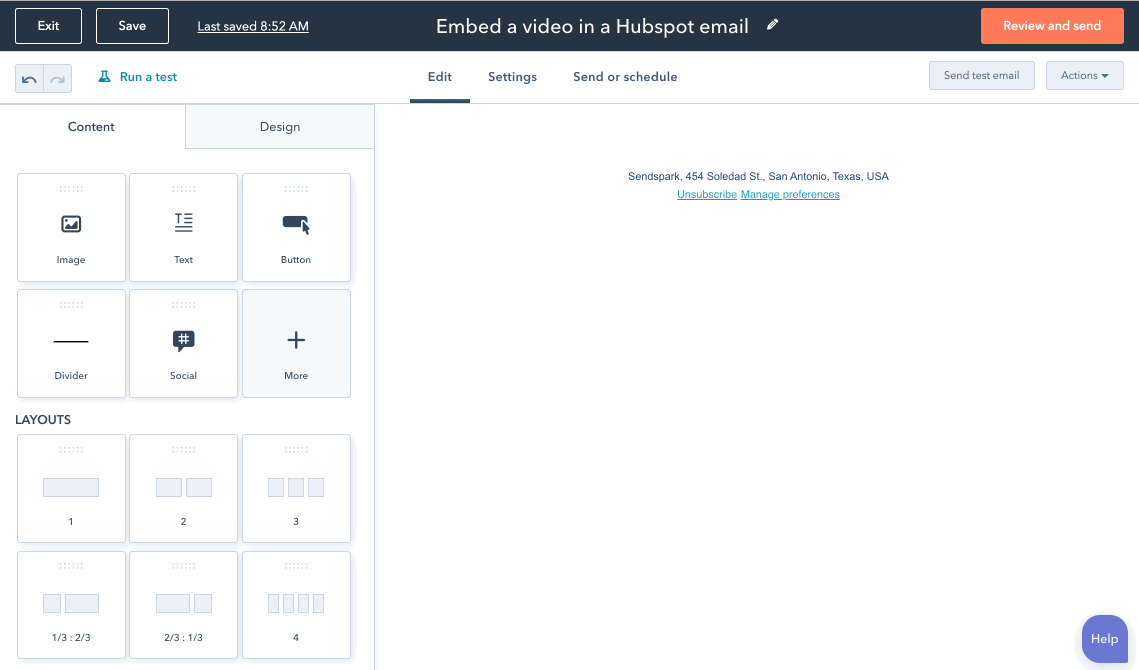Click the email title text
Viewport: 1139px width, 670px height.
click(592, 26)
